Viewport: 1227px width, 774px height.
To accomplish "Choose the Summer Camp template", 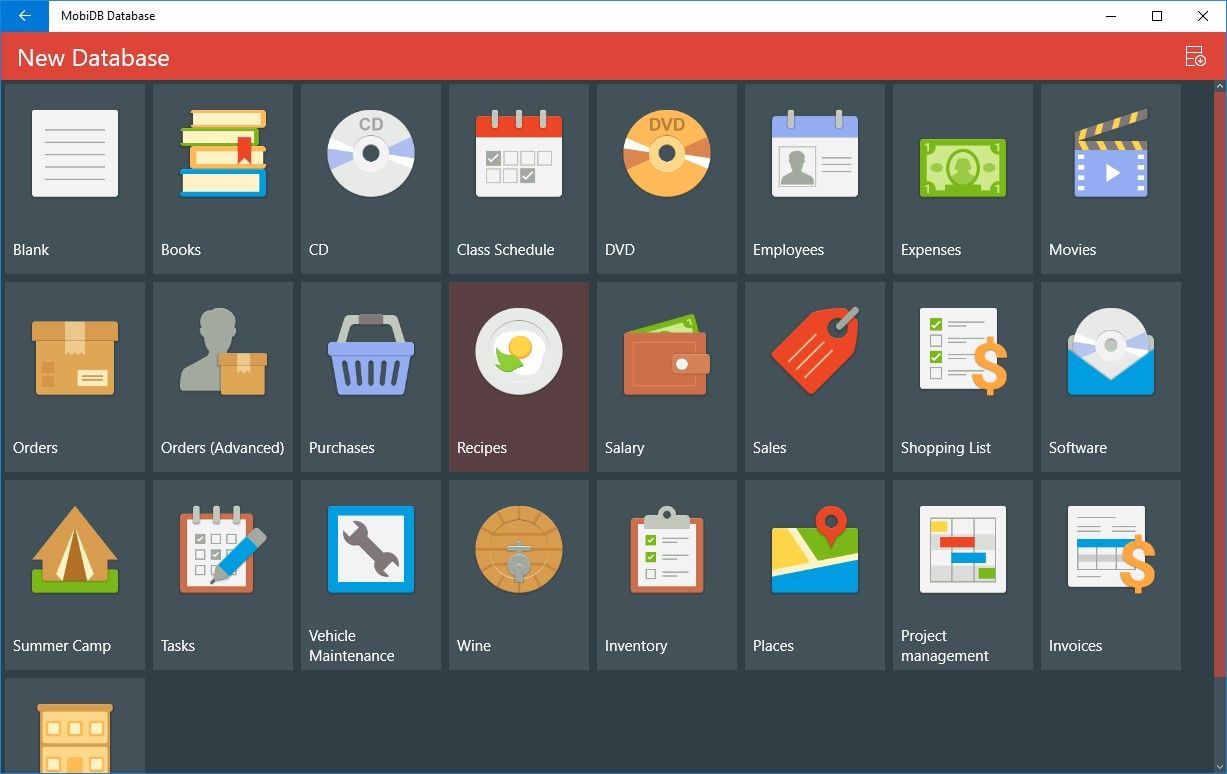I will (x=74, y=575).
